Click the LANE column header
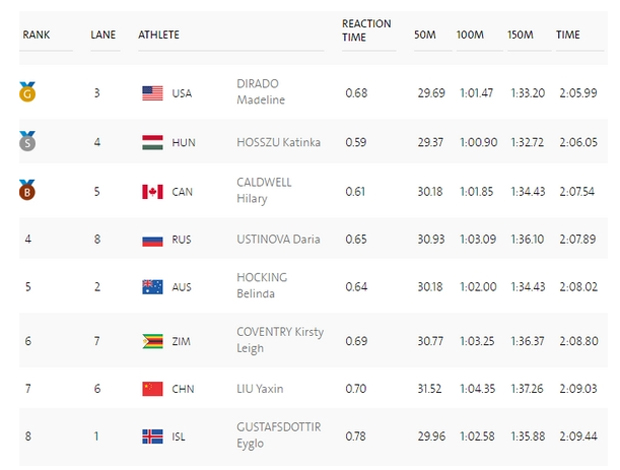 103,34
